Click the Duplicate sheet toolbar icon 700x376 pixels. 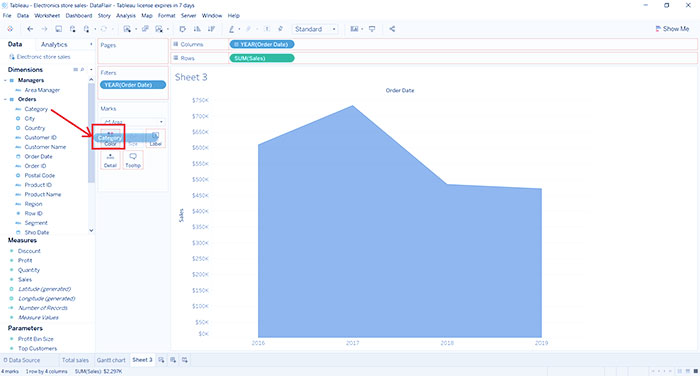point(145,29)
